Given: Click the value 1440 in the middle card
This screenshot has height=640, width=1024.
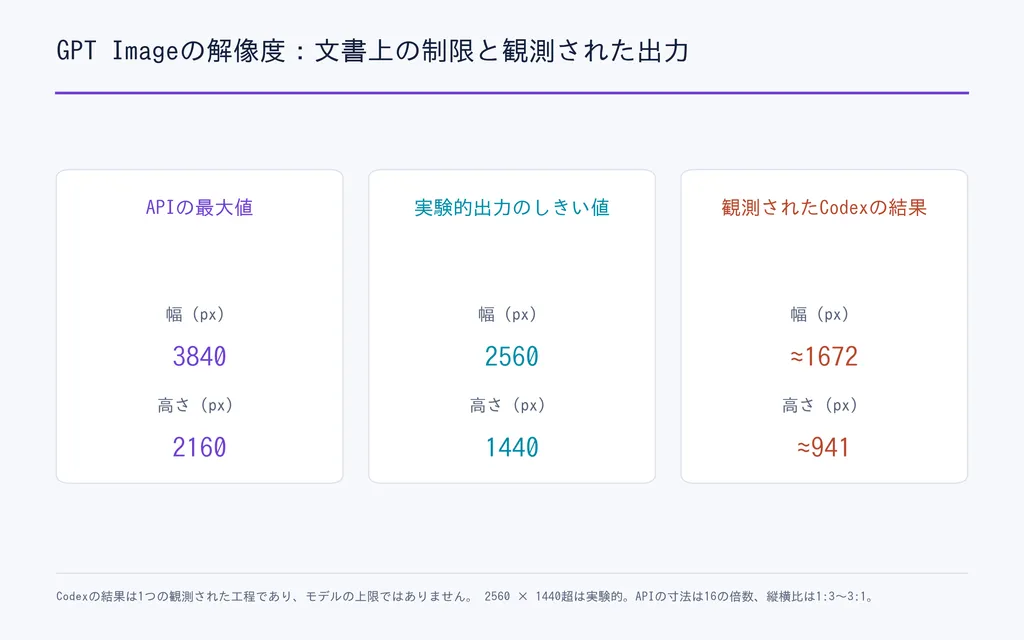Looking at the screenshot, I should (x=512, y=447).
